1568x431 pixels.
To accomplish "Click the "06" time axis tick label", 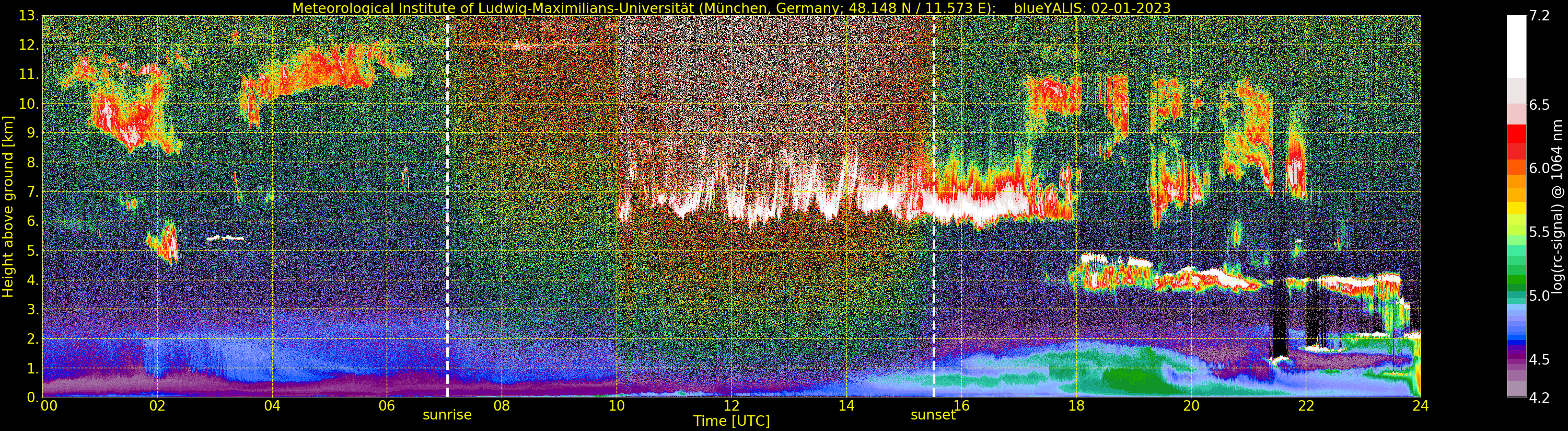I will click(x=387, y=405).
